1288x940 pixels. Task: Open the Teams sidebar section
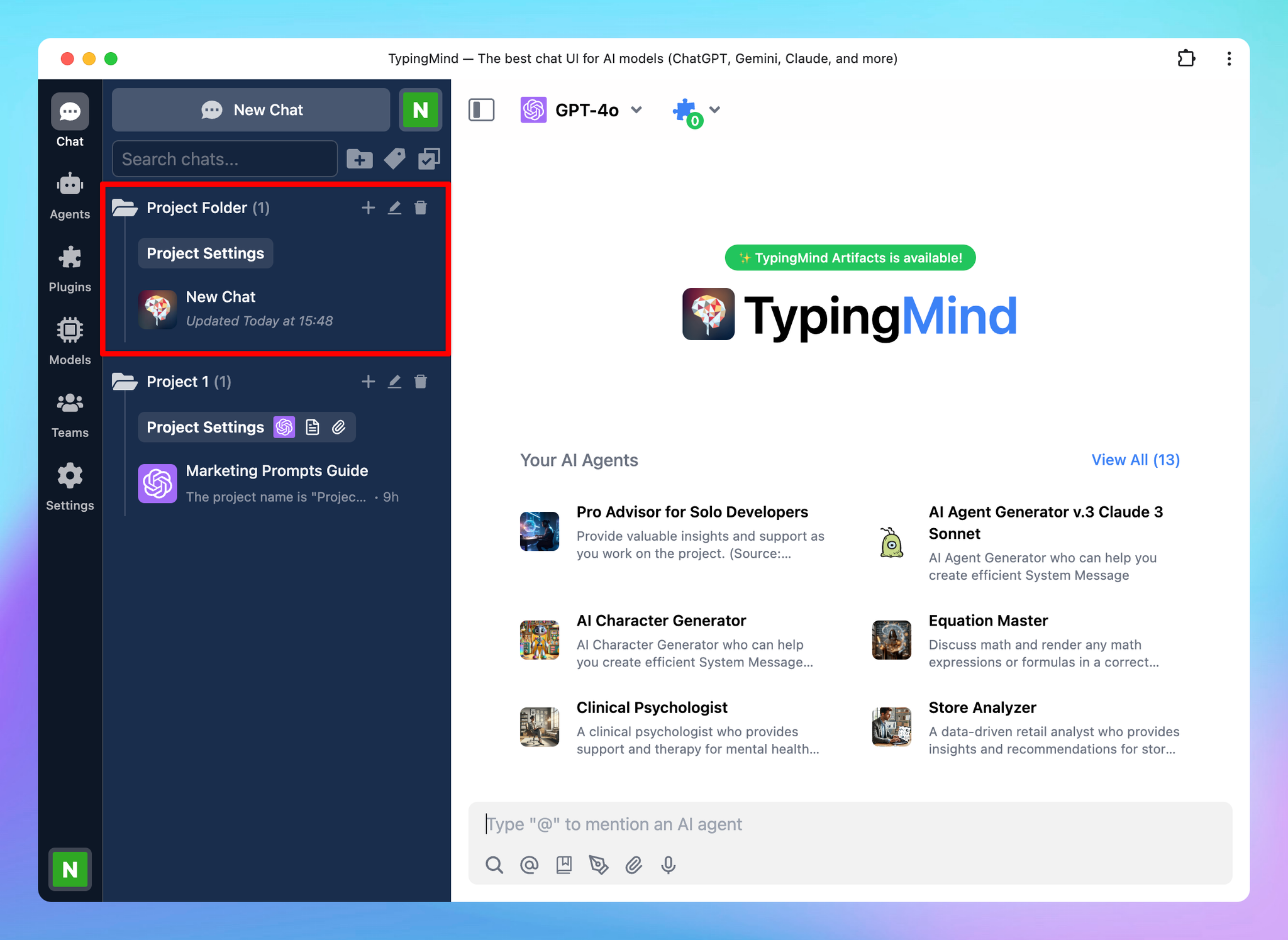(x=70, y=414)
